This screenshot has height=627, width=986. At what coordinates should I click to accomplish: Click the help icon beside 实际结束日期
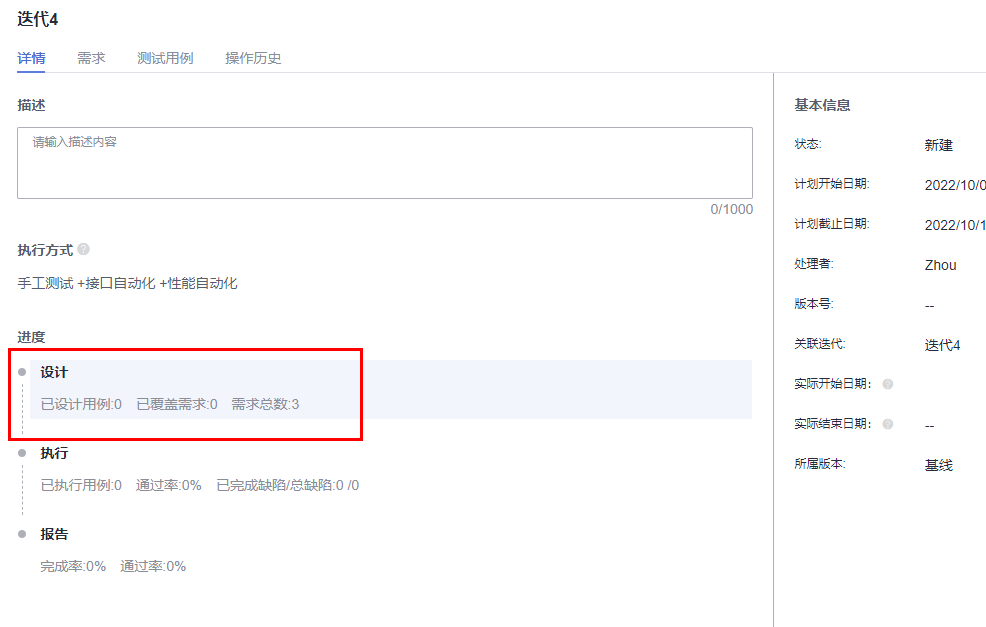click(888, 424)
